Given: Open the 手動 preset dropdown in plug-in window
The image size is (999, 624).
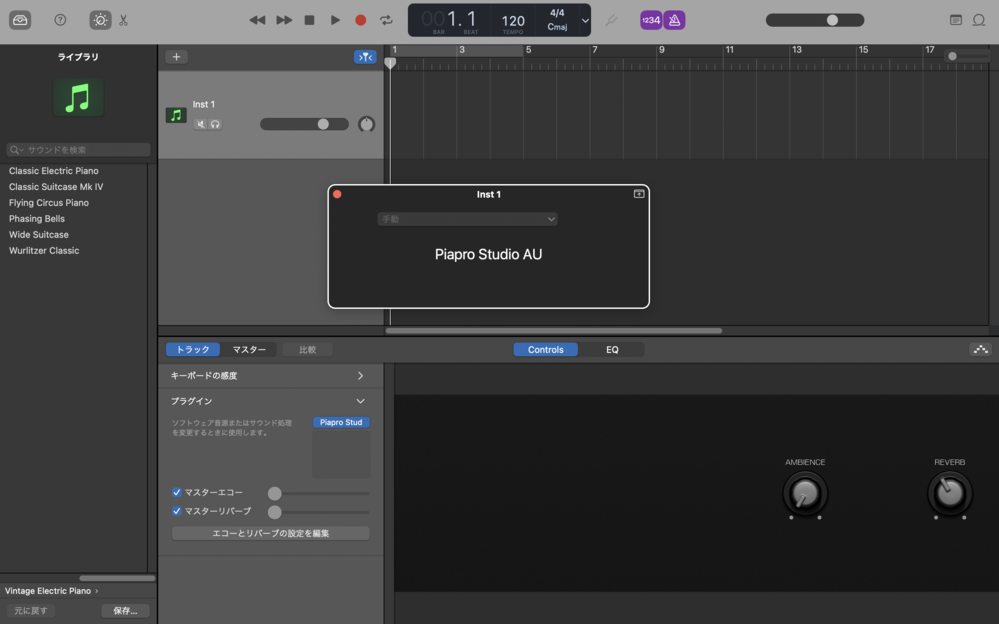Looking at the screenshot, I should pyautogui.click(x=468, y=219).
